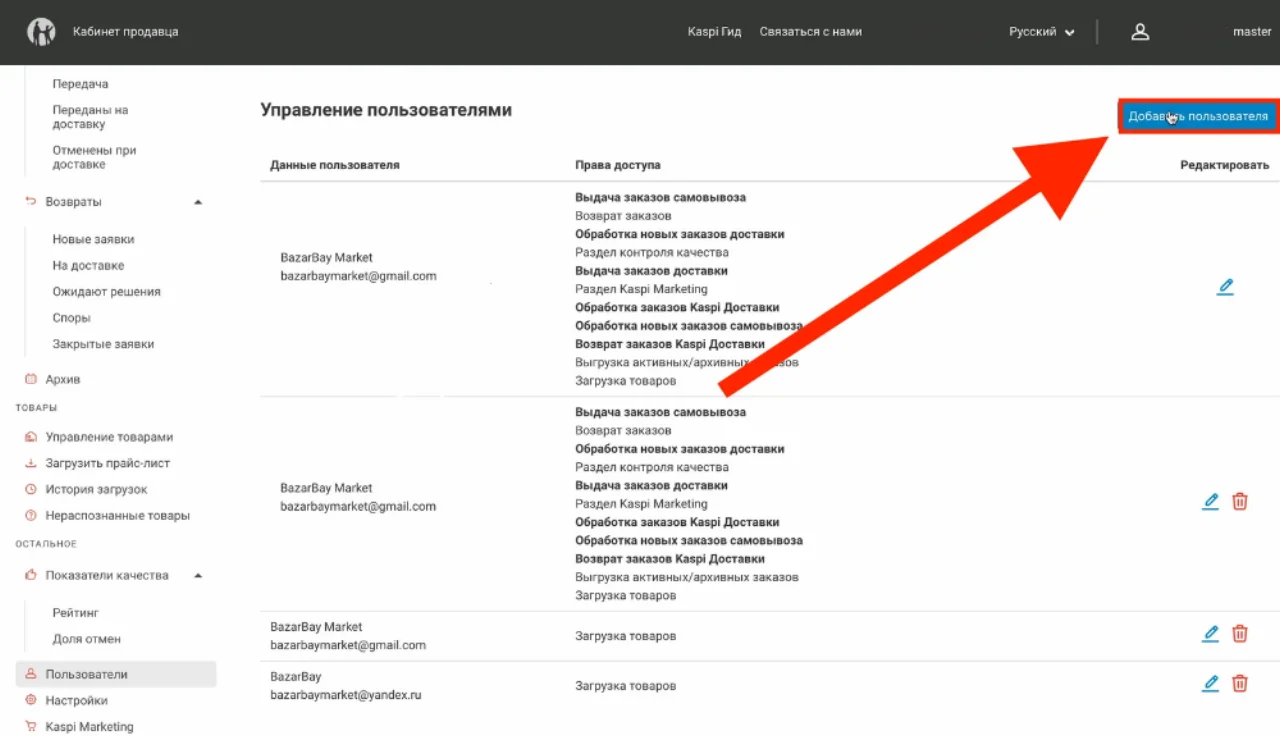The image size is (1280, 736).
Task: Click the edit pencil for bazarbaymarket@yandex.ru
Action: [1210, 683]
